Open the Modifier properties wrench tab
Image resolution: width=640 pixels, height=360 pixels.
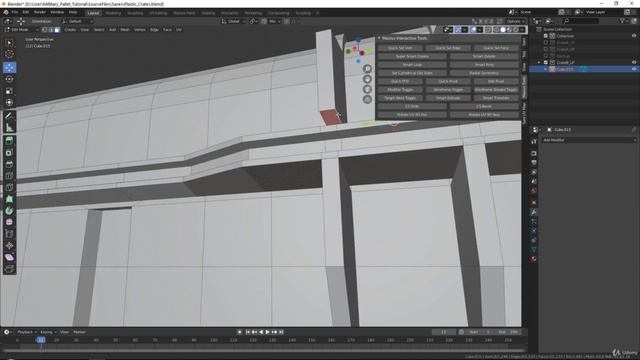coord(533,212)
